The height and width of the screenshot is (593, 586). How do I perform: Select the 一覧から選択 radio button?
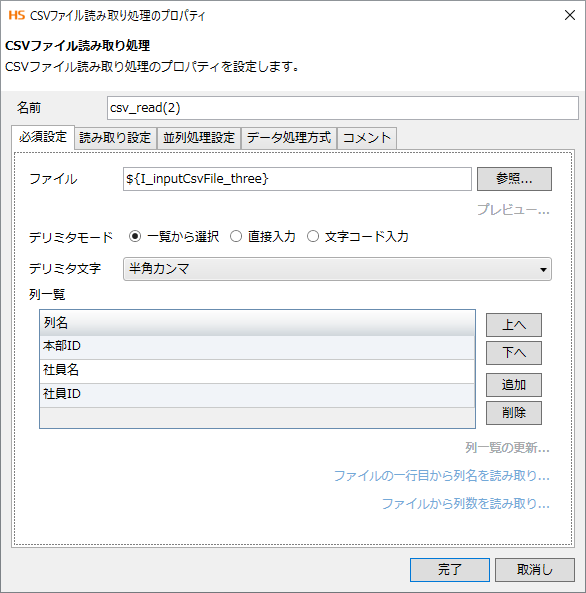click(135, 236)
